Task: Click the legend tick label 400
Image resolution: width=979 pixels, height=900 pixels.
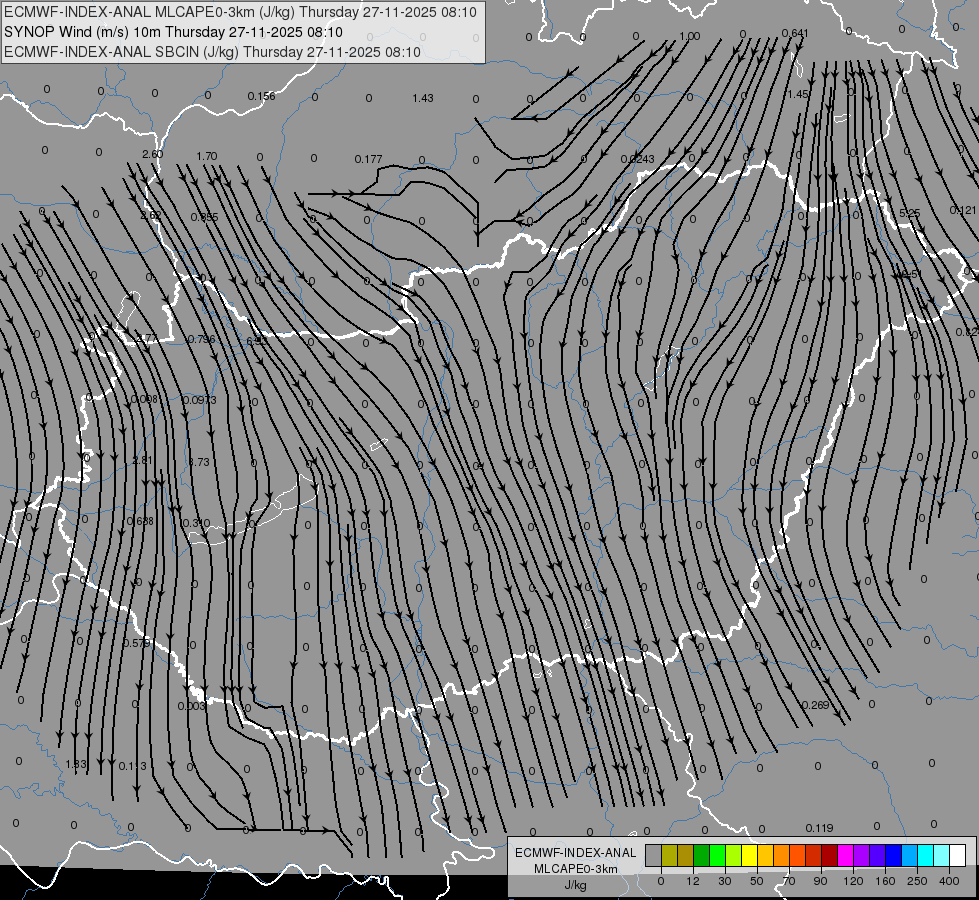Action: click(949, 881)
